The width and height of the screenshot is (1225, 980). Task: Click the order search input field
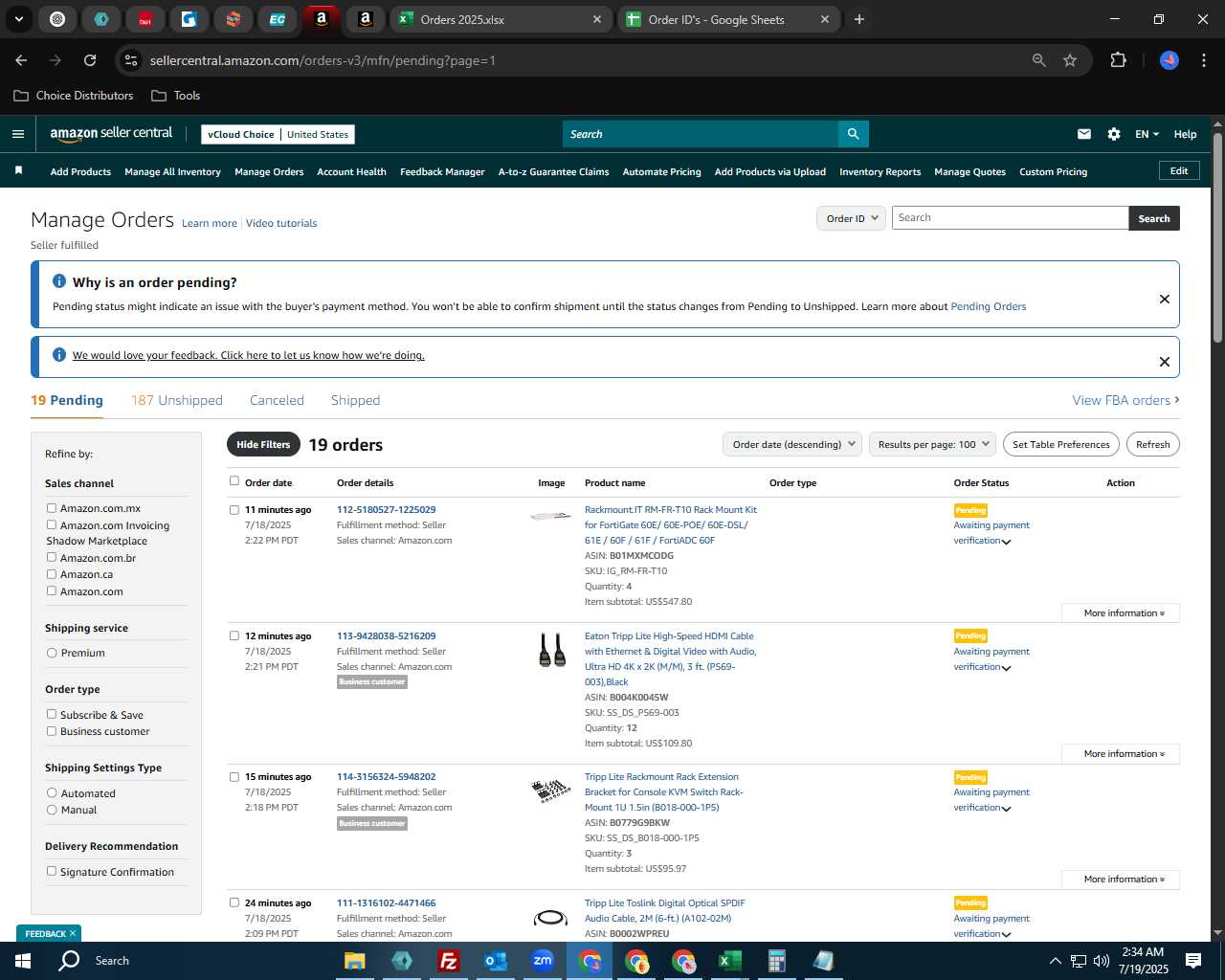[x=1010, y=218]
